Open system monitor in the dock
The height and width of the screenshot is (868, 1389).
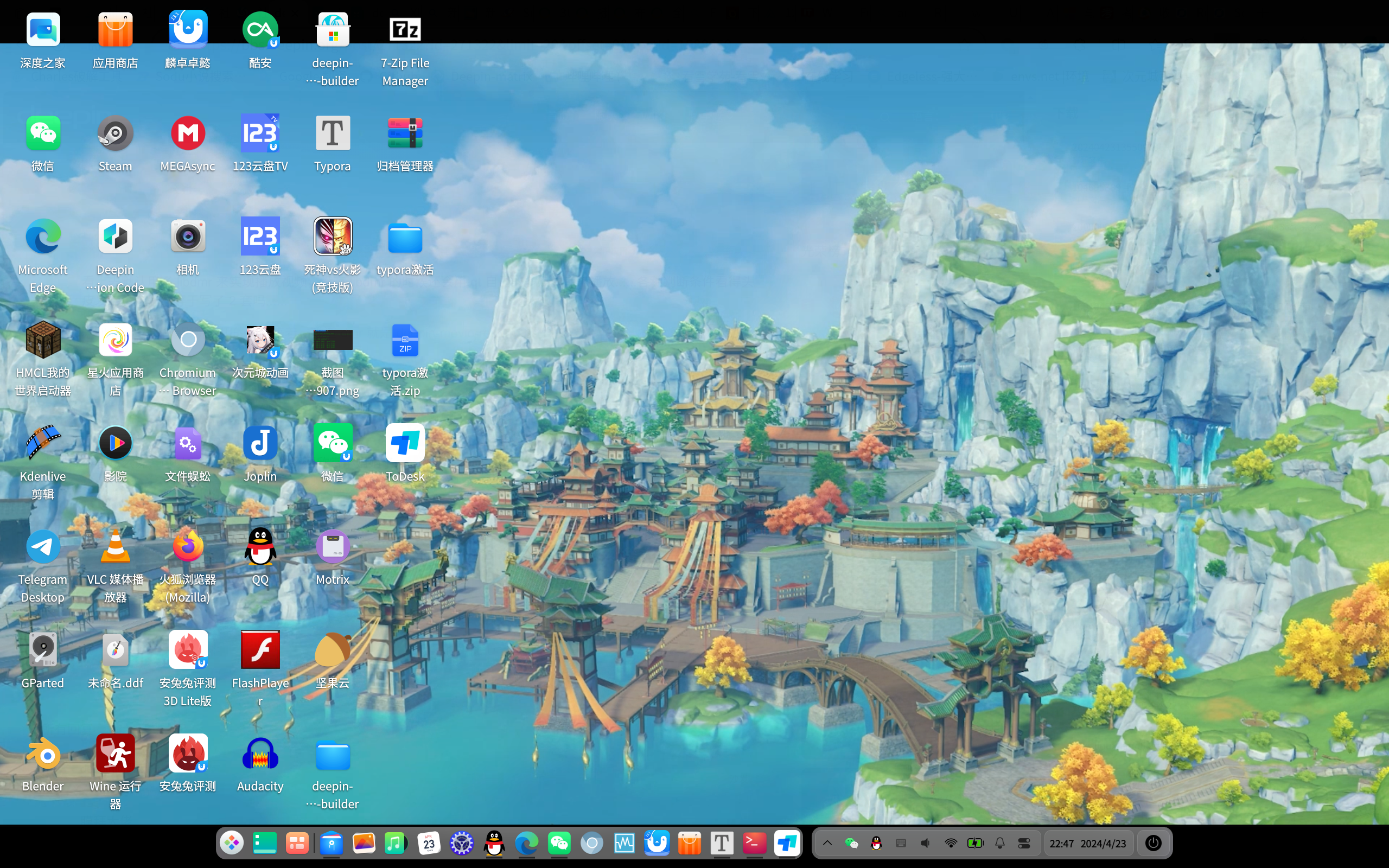click(x=624, y=843)
